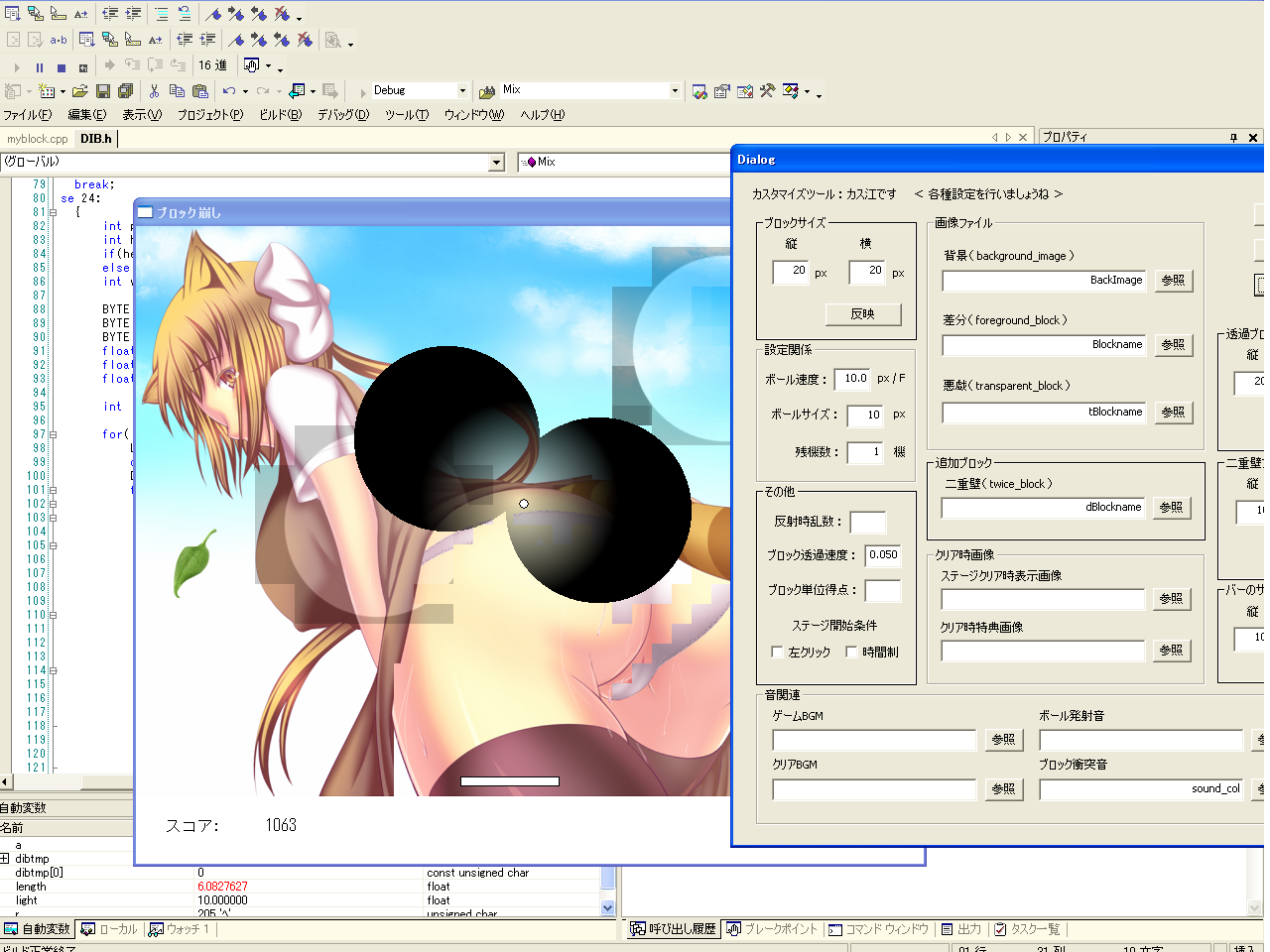Pause the debugging session
The height and width of the screenshot is (952, 1270).
[40, 67]
